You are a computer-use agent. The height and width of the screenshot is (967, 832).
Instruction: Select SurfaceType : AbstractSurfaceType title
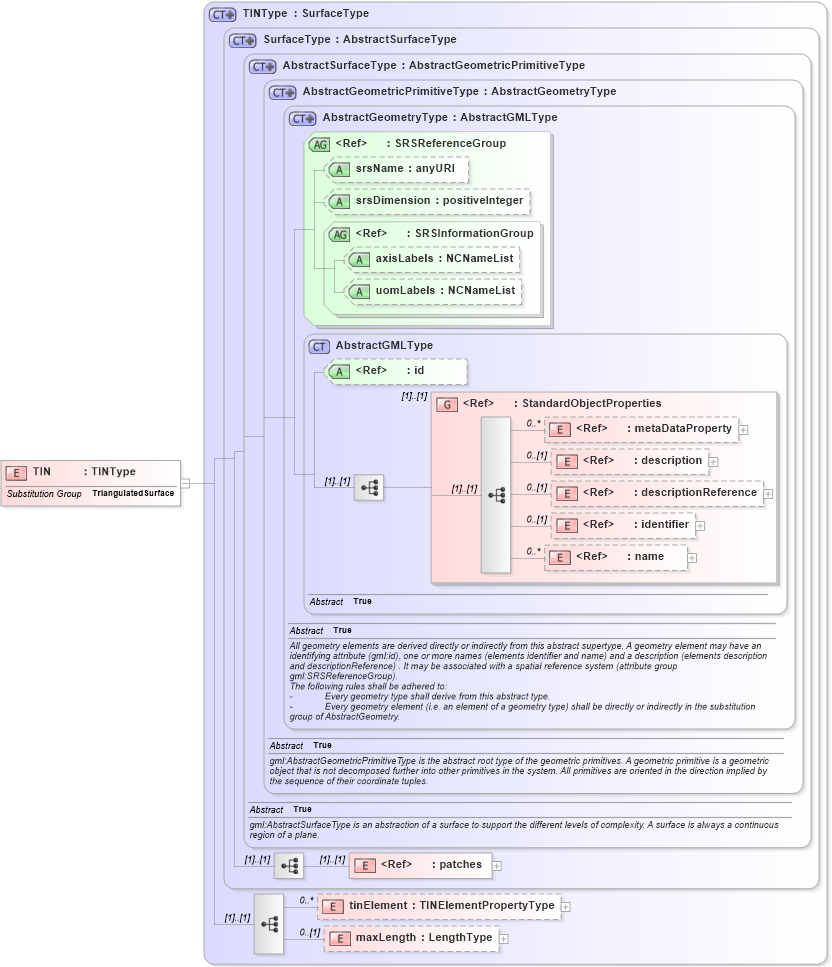[360, 39]
